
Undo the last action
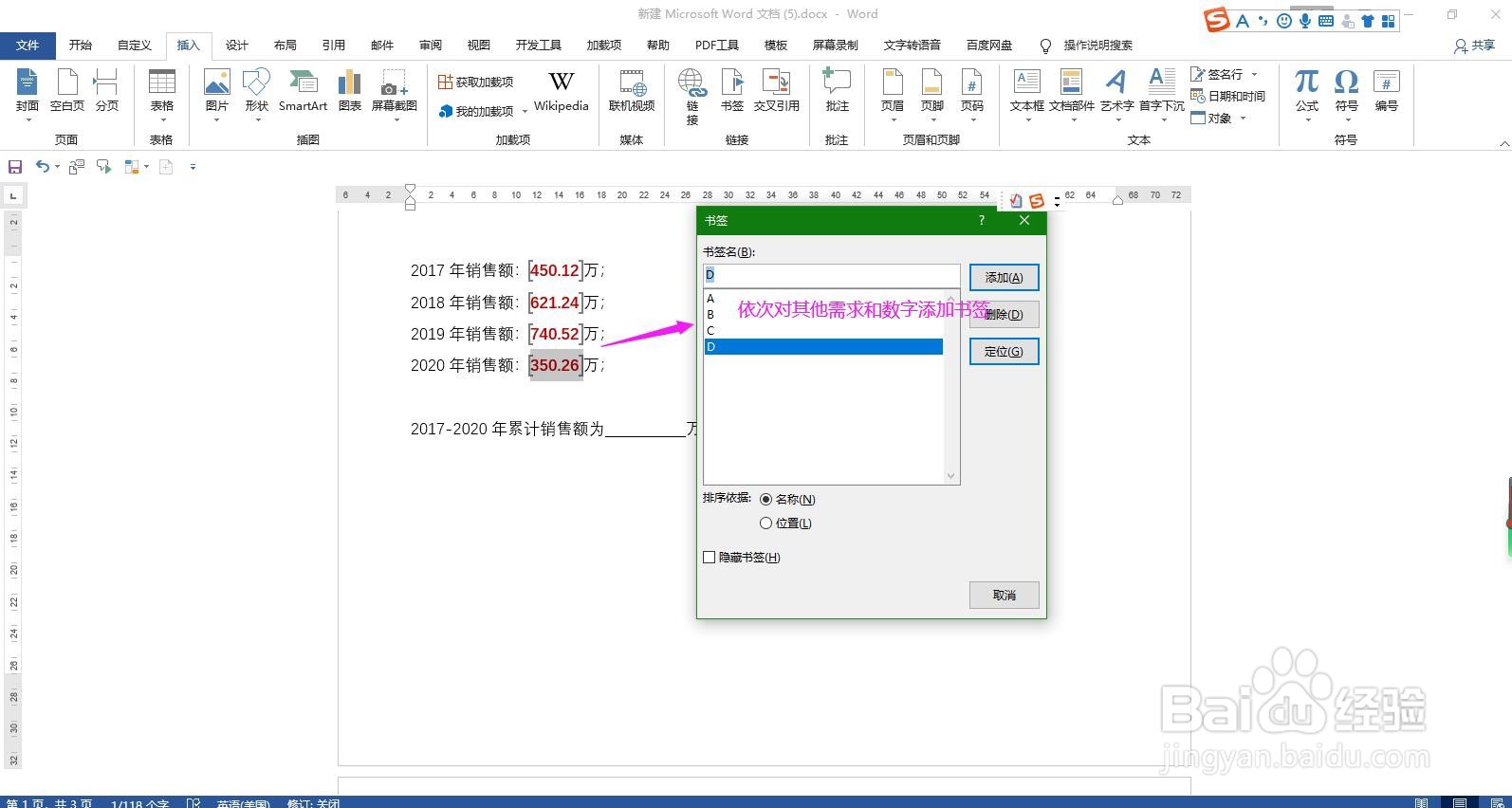pos(42,167)
